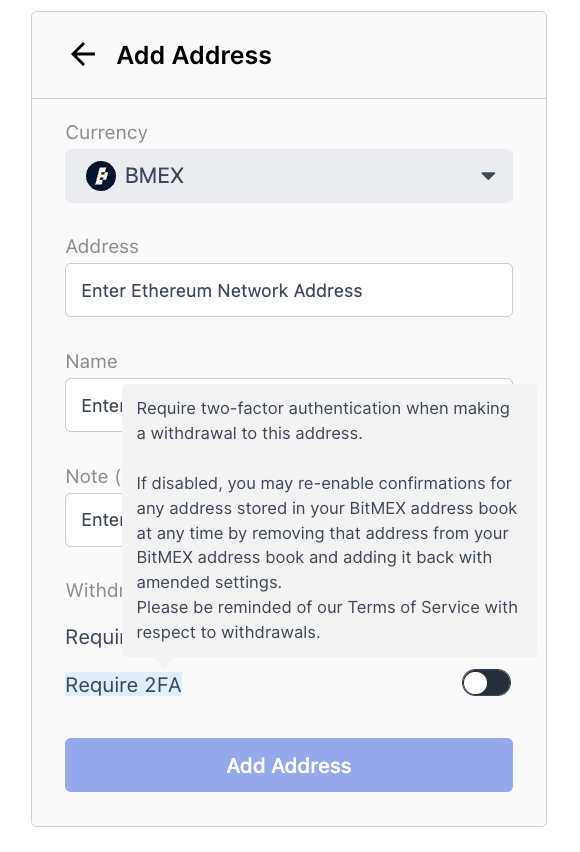Open the BMEX currency selector
Screen dimensions: 580x852
[x=289, y=176]
